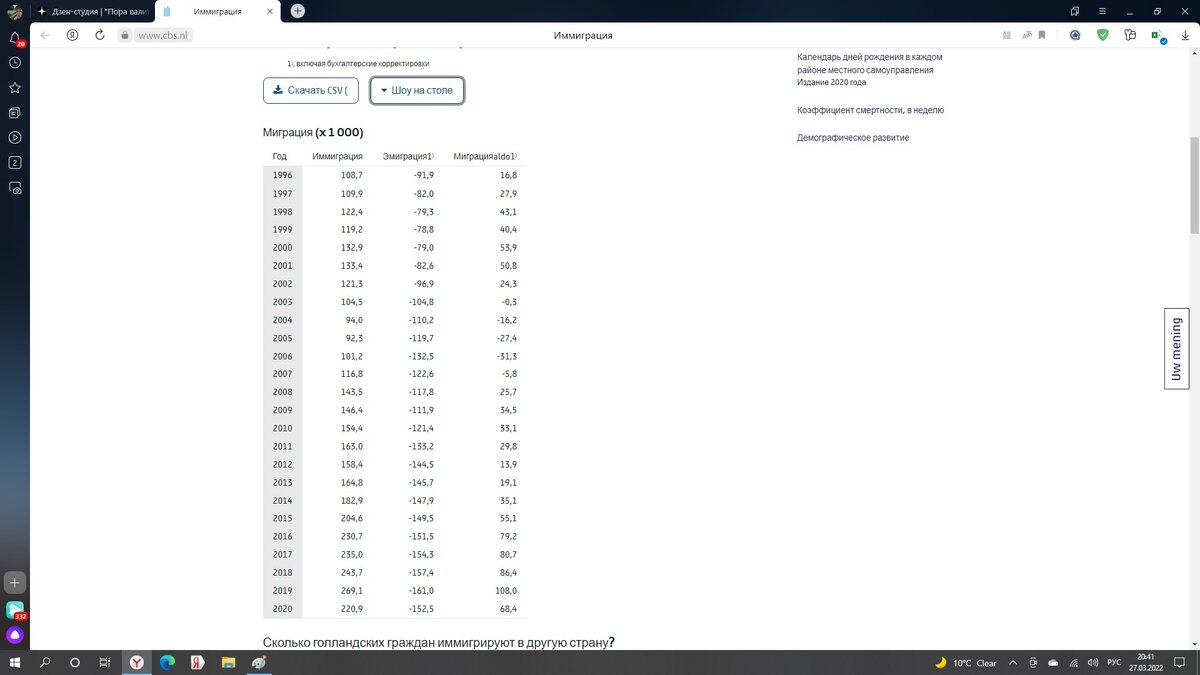Select the 2003 year row label
1200x675 pixels.
[282, 301]
